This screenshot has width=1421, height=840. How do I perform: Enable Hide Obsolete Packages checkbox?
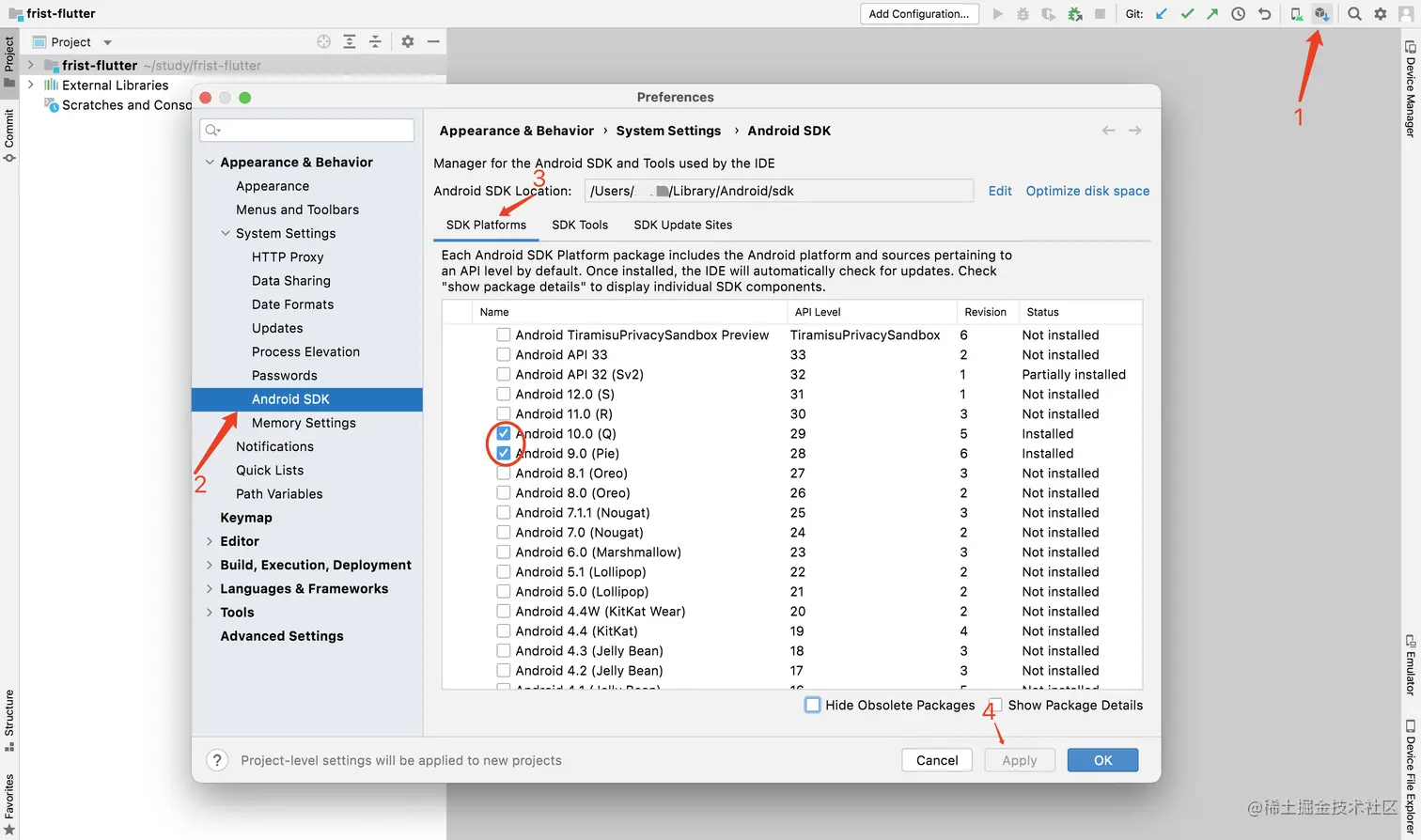click(813, 705)
